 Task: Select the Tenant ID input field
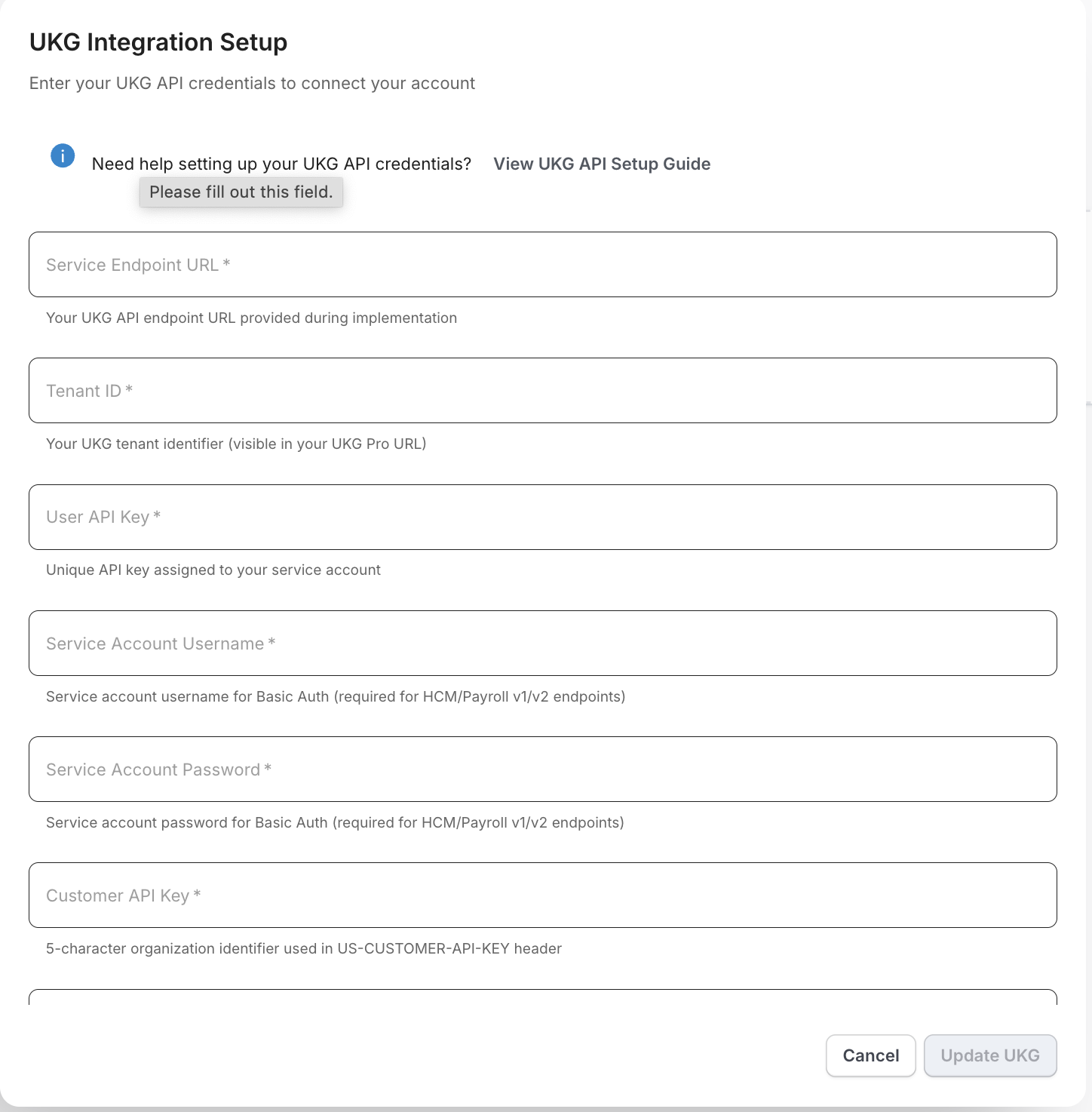(x=543, y=391)
